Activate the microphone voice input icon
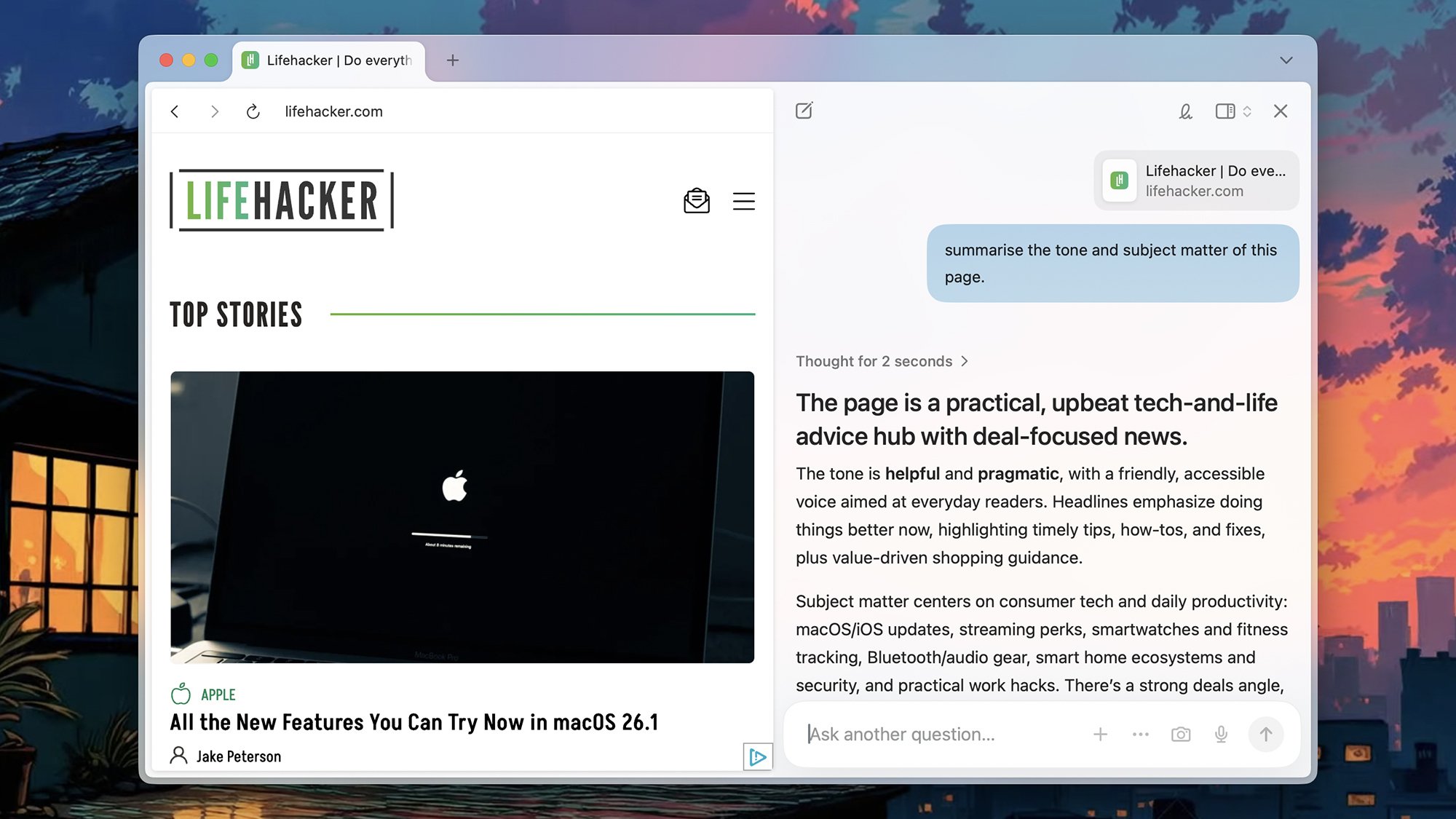The image size is (1456, 819). [1221, 735]
